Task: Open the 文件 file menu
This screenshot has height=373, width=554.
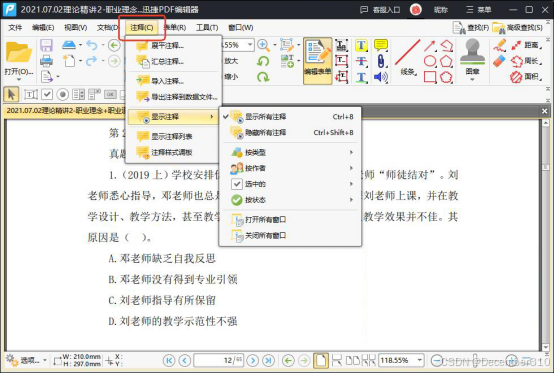Action: [x=15, y=28]
